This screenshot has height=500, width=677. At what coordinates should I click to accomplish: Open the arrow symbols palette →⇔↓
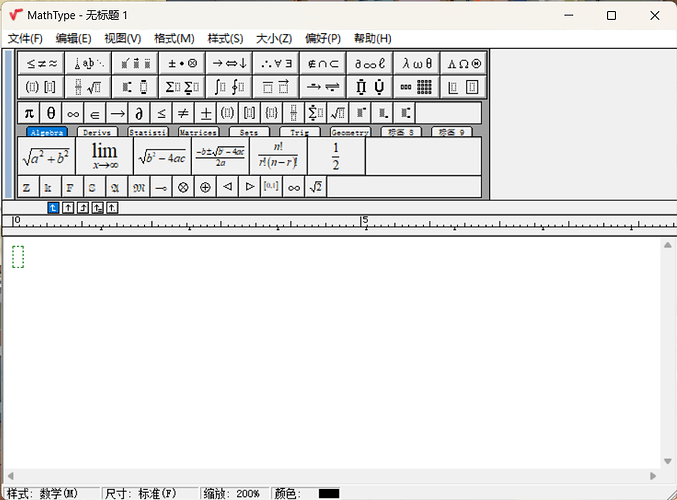[x=229, y=63]
